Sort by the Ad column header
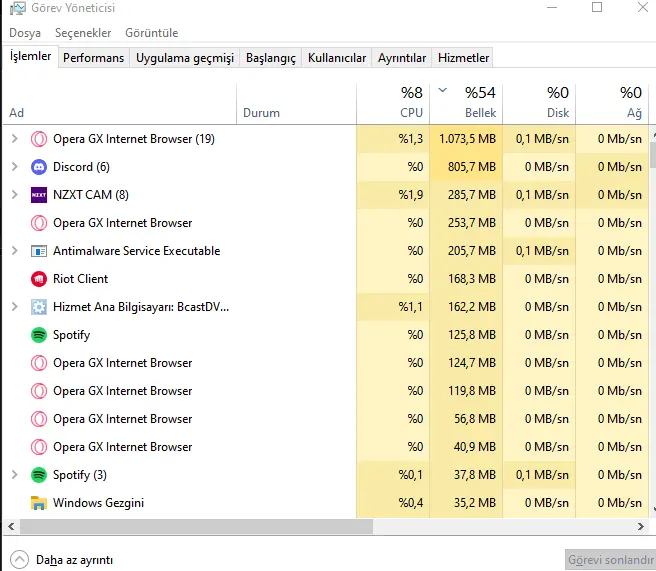This screenshot has width=656, height=571. click(x=120, y=104)
